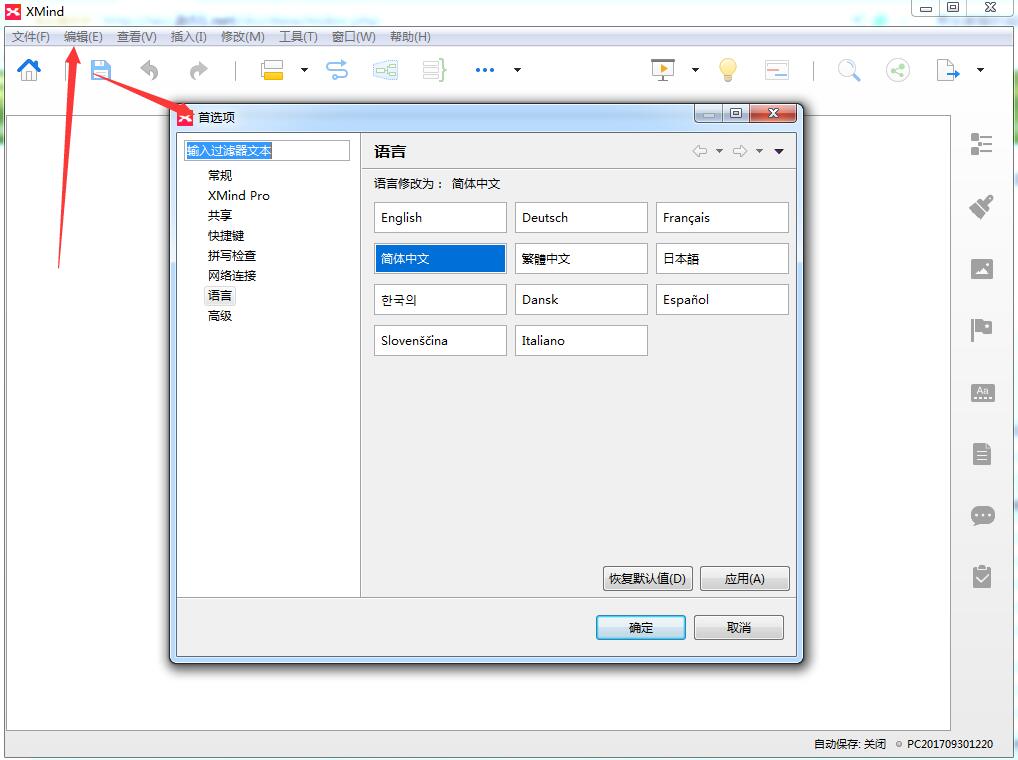Click 恢复默认值(D) button

point(647,578)
